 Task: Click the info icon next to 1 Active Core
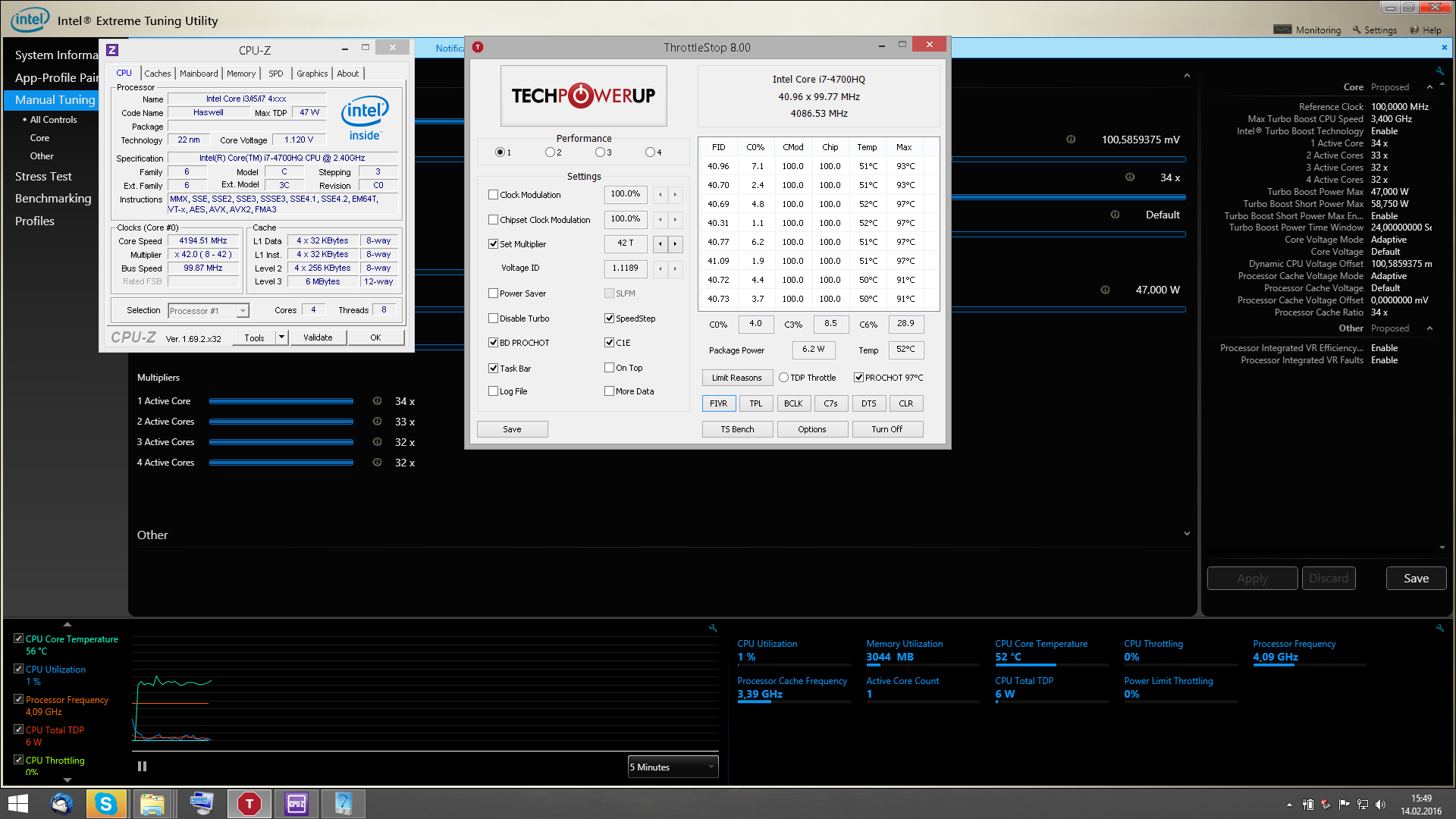(x=377, y=401)
